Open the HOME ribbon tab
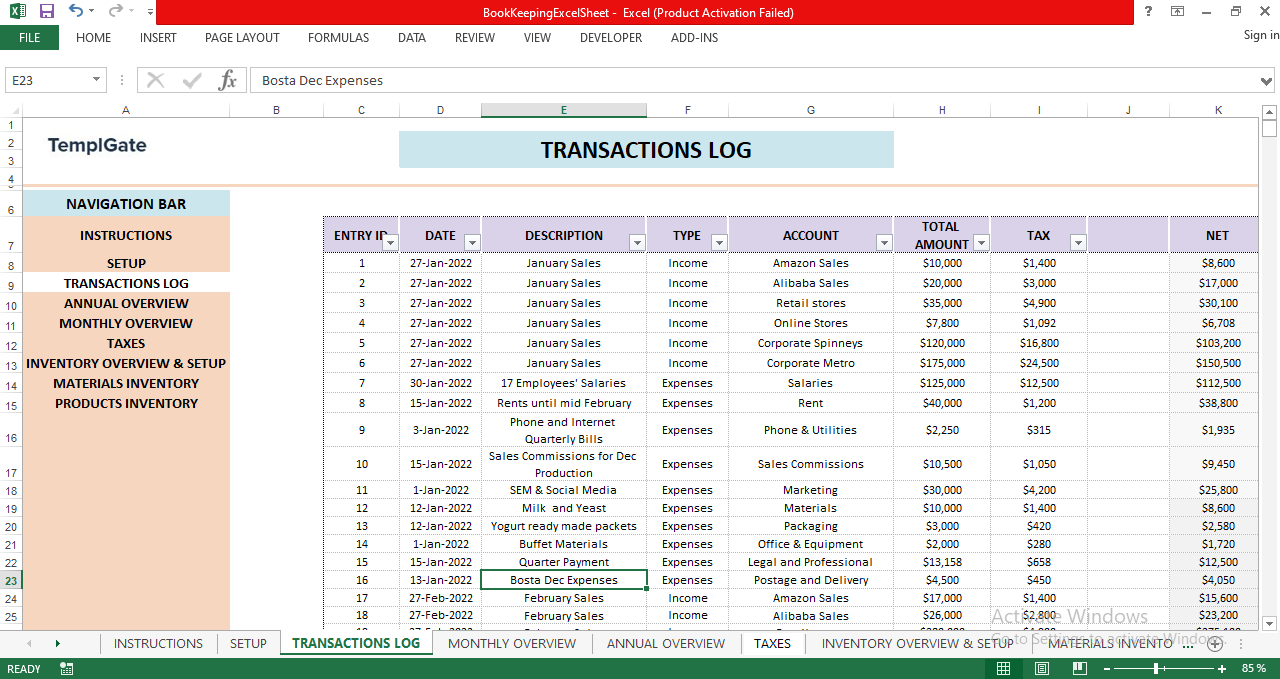This screenshot has height=679, width=1280. coord(93,38)
